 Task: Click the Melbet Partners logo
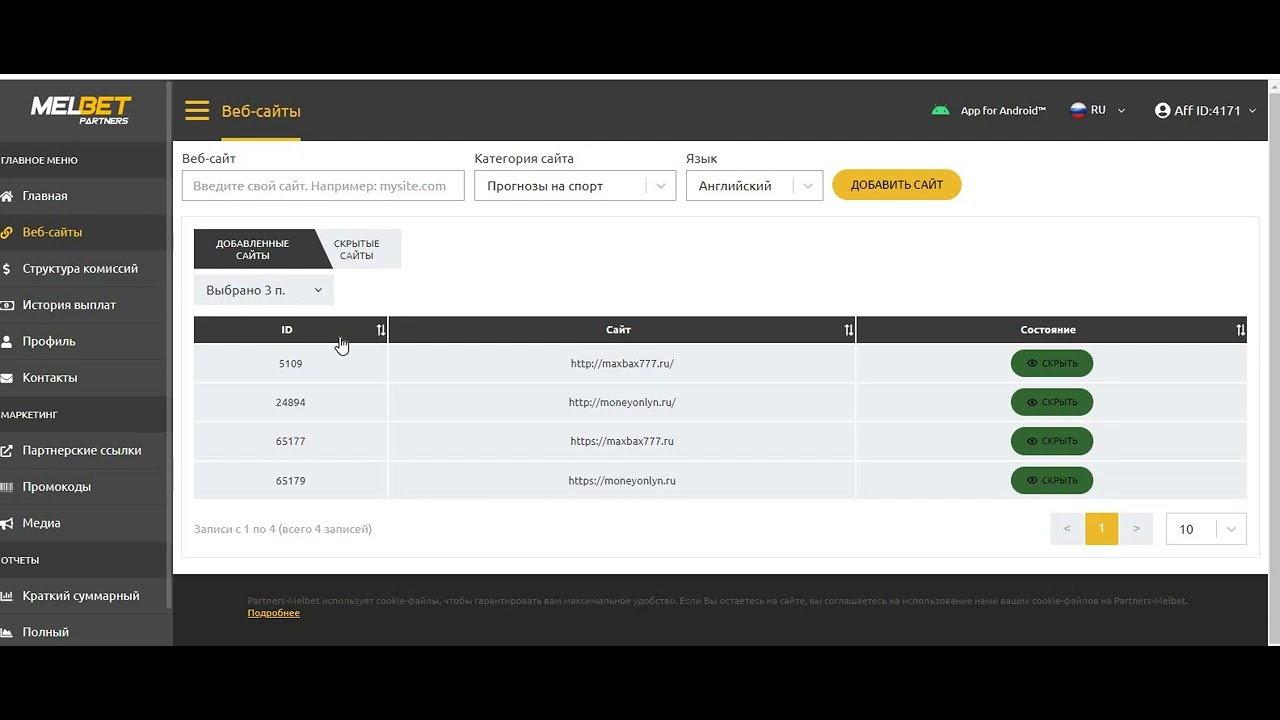pyautogui.click(x=81, y=110)
